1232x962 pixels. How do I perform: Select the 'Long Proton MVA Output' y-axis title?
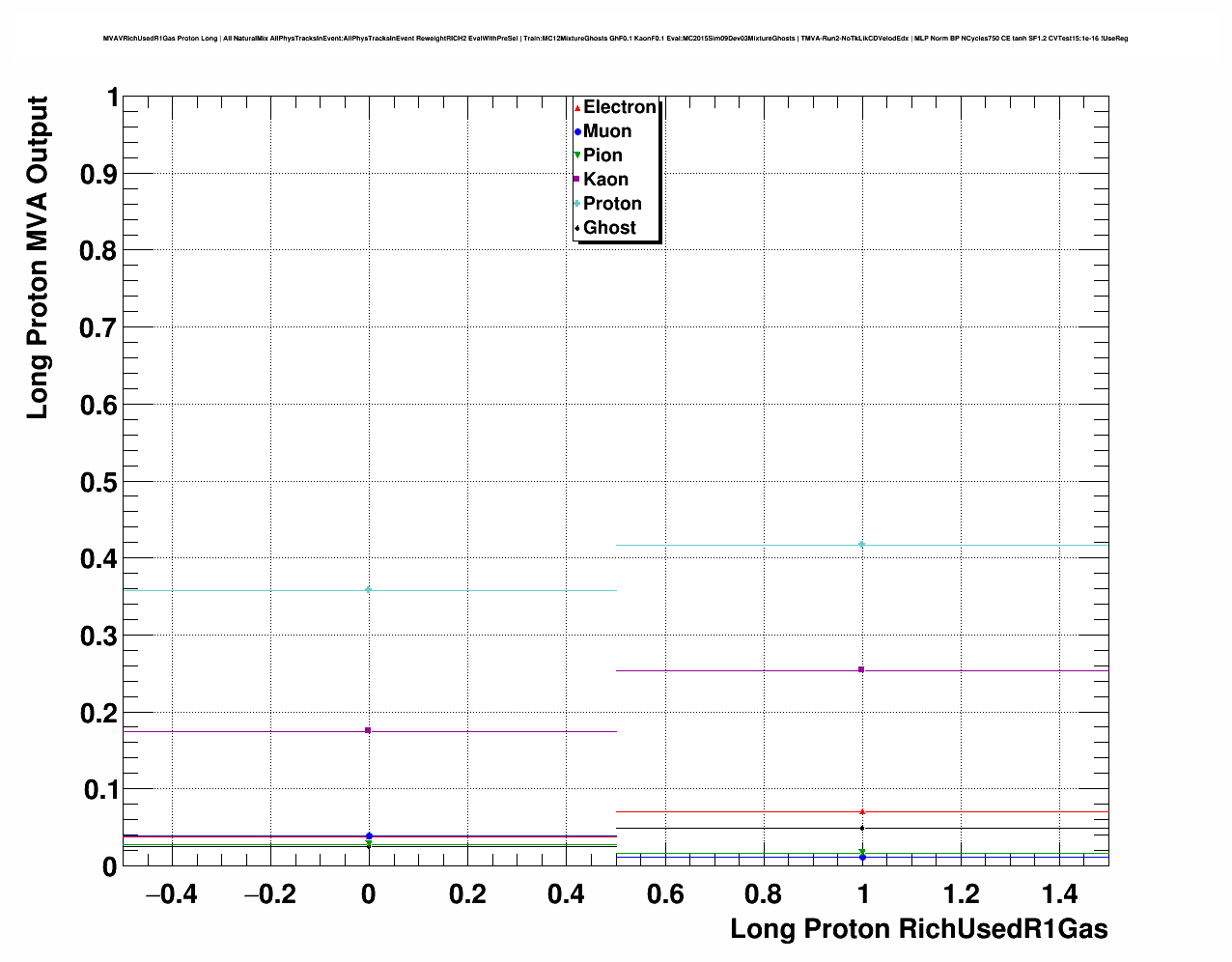pyautogui.click(x=37, y=258)
